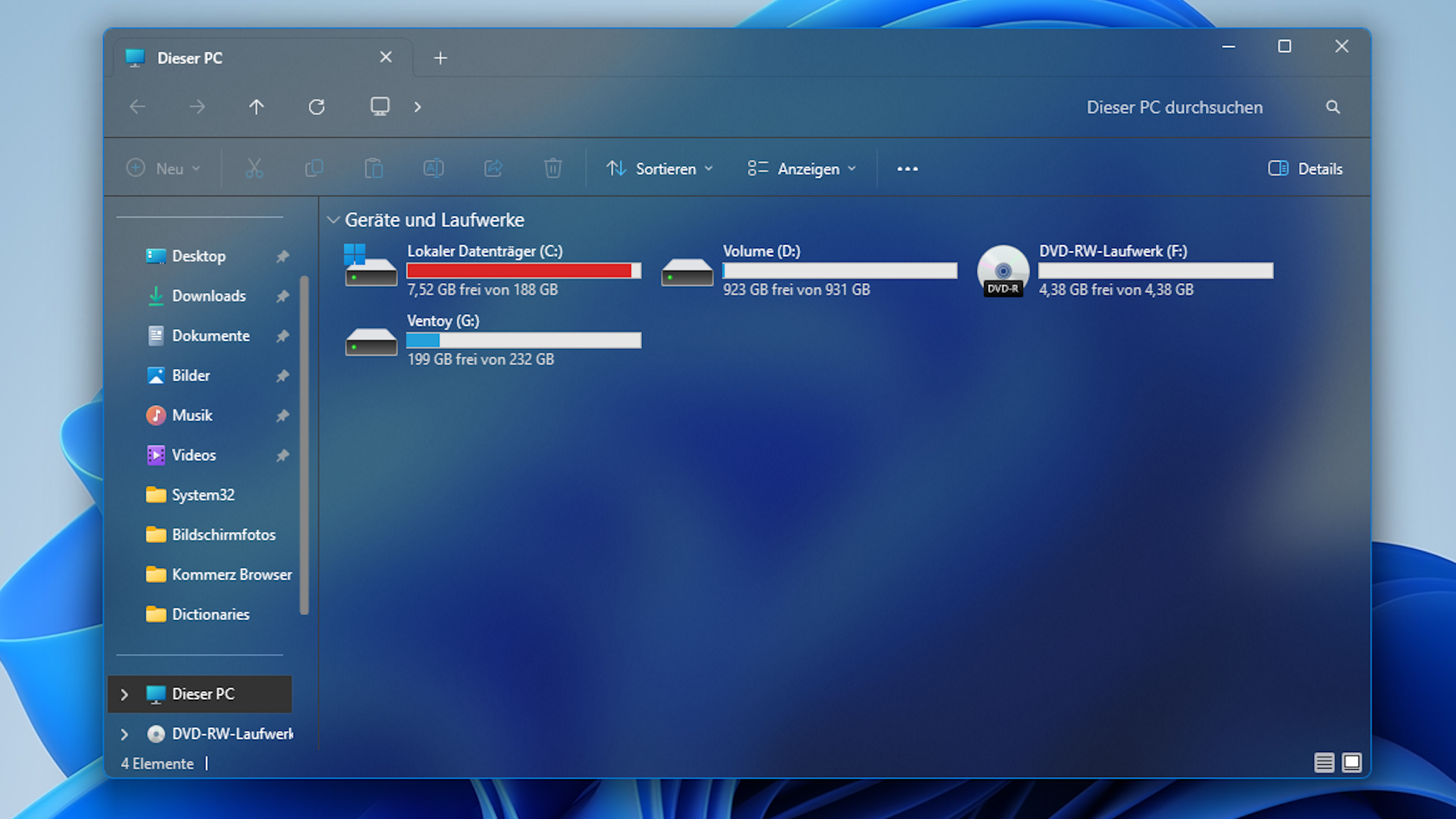Click the pin icon next to Videos

click(283, 455)
